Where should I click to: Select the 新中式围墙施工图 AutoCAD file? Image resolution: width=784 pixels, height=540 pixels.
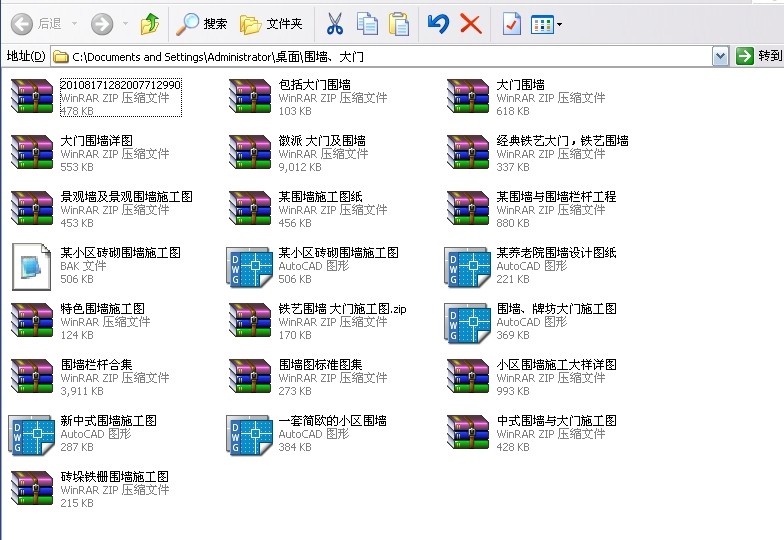(108, 421)
